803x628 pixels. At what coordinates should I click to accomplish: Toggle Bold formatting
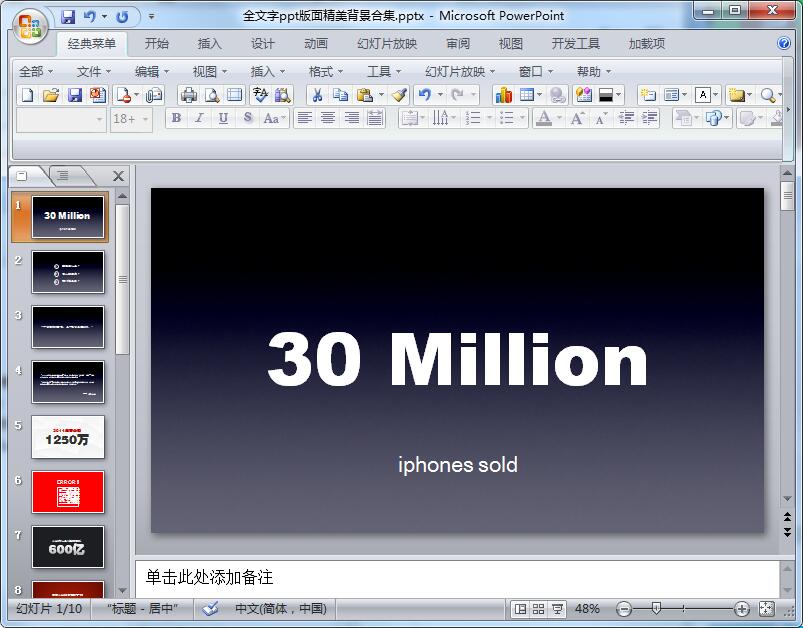(176, 119)
